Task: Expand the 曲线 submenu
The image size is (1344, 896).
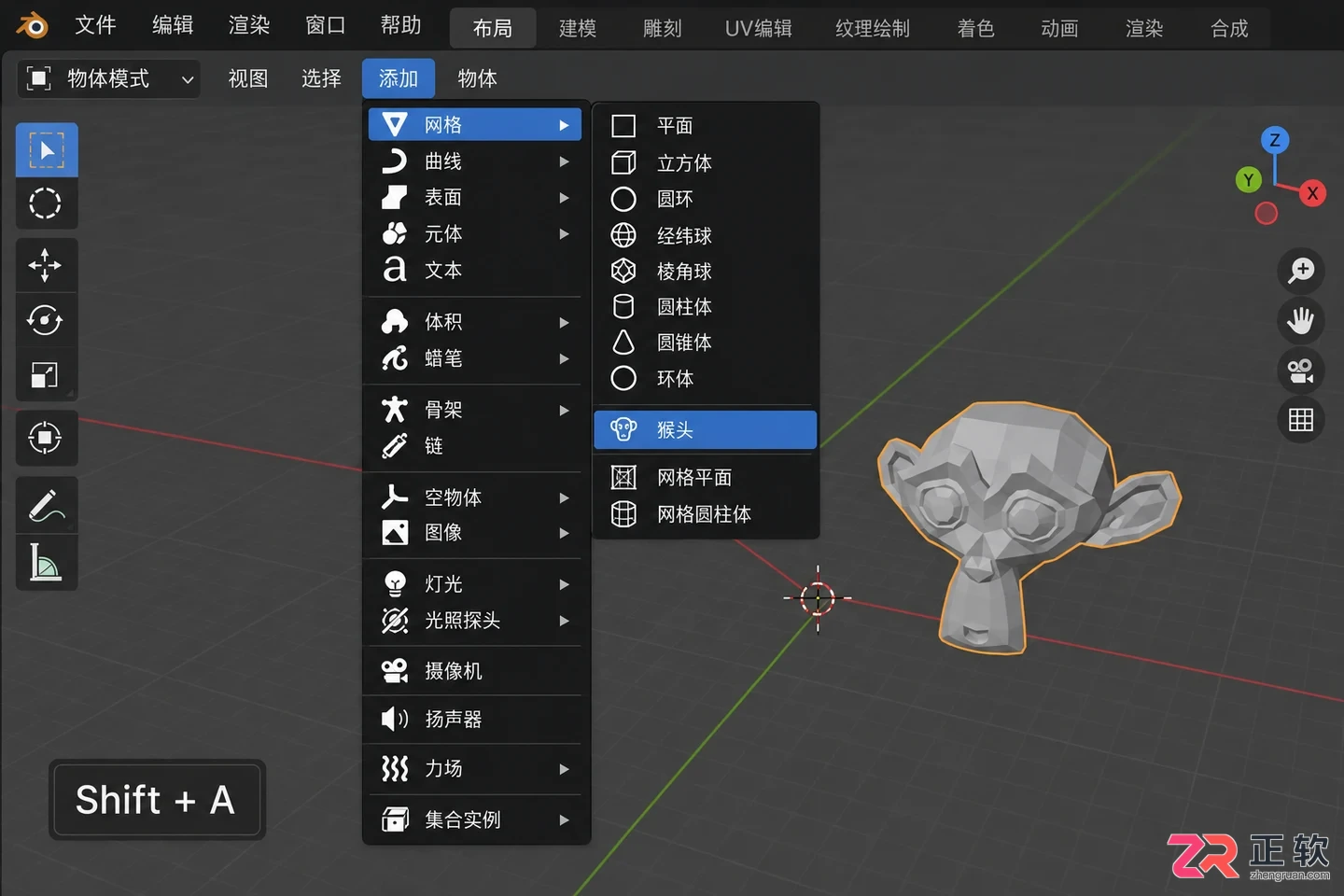Action: click(475, 161)
